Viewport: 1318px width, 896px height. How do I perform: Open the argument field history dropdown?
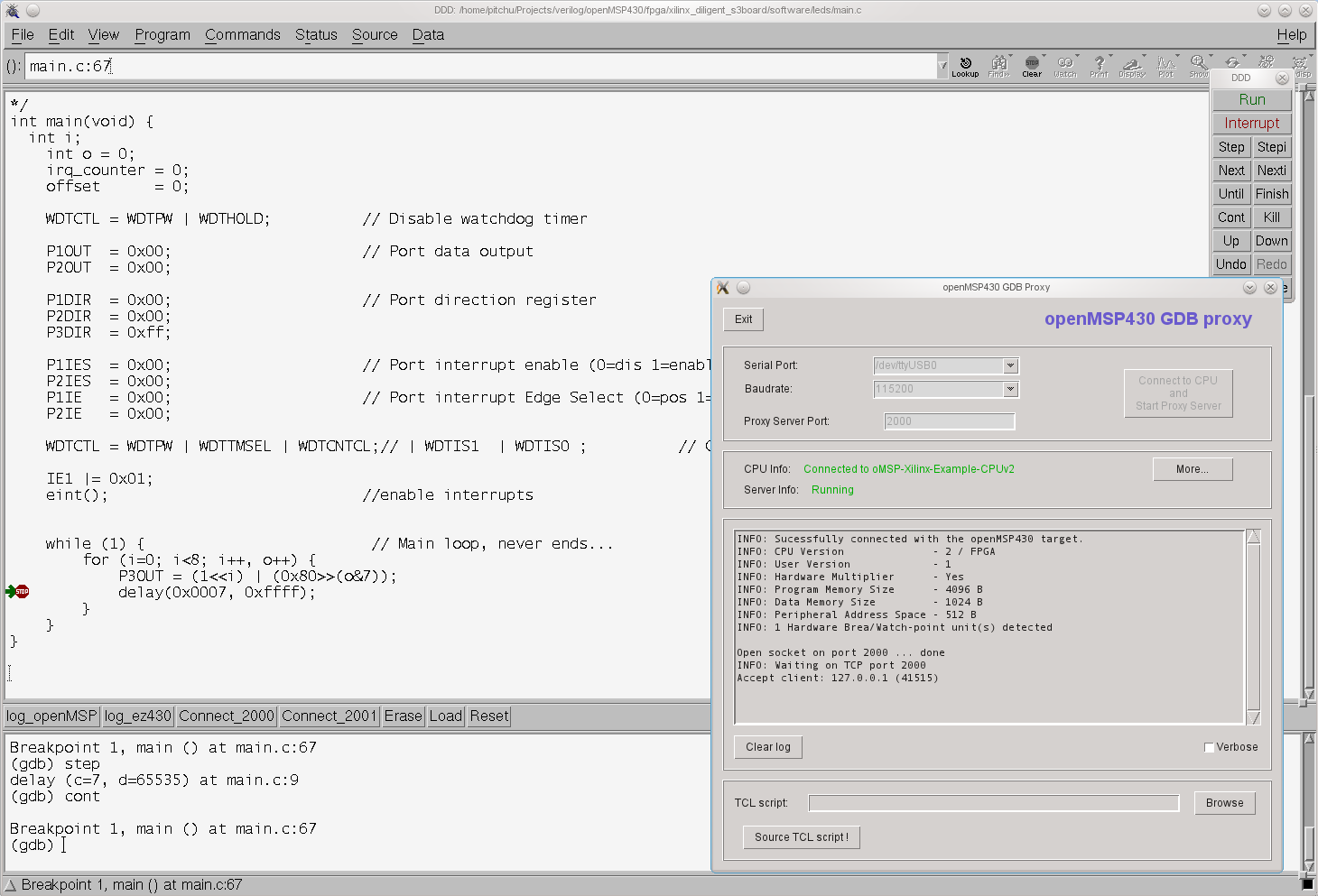[x=942, y=66]
